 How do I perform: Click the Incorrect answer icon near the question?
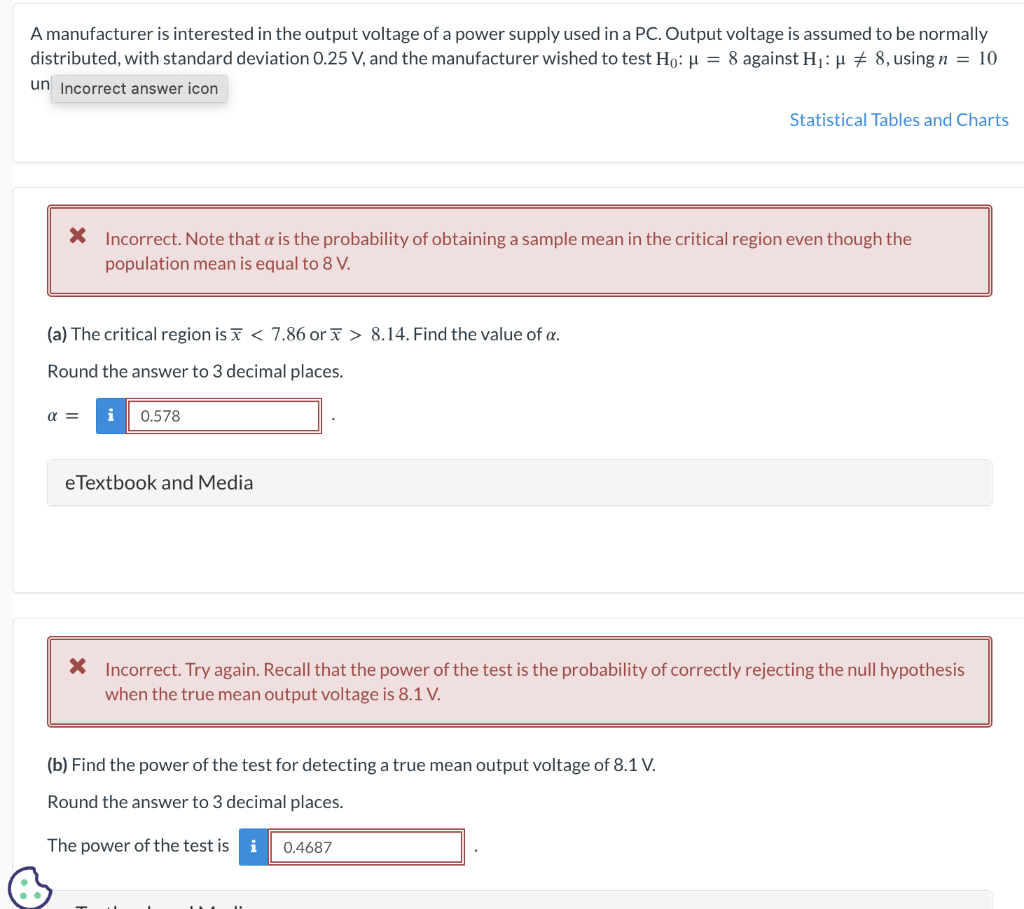coord(138,88)
